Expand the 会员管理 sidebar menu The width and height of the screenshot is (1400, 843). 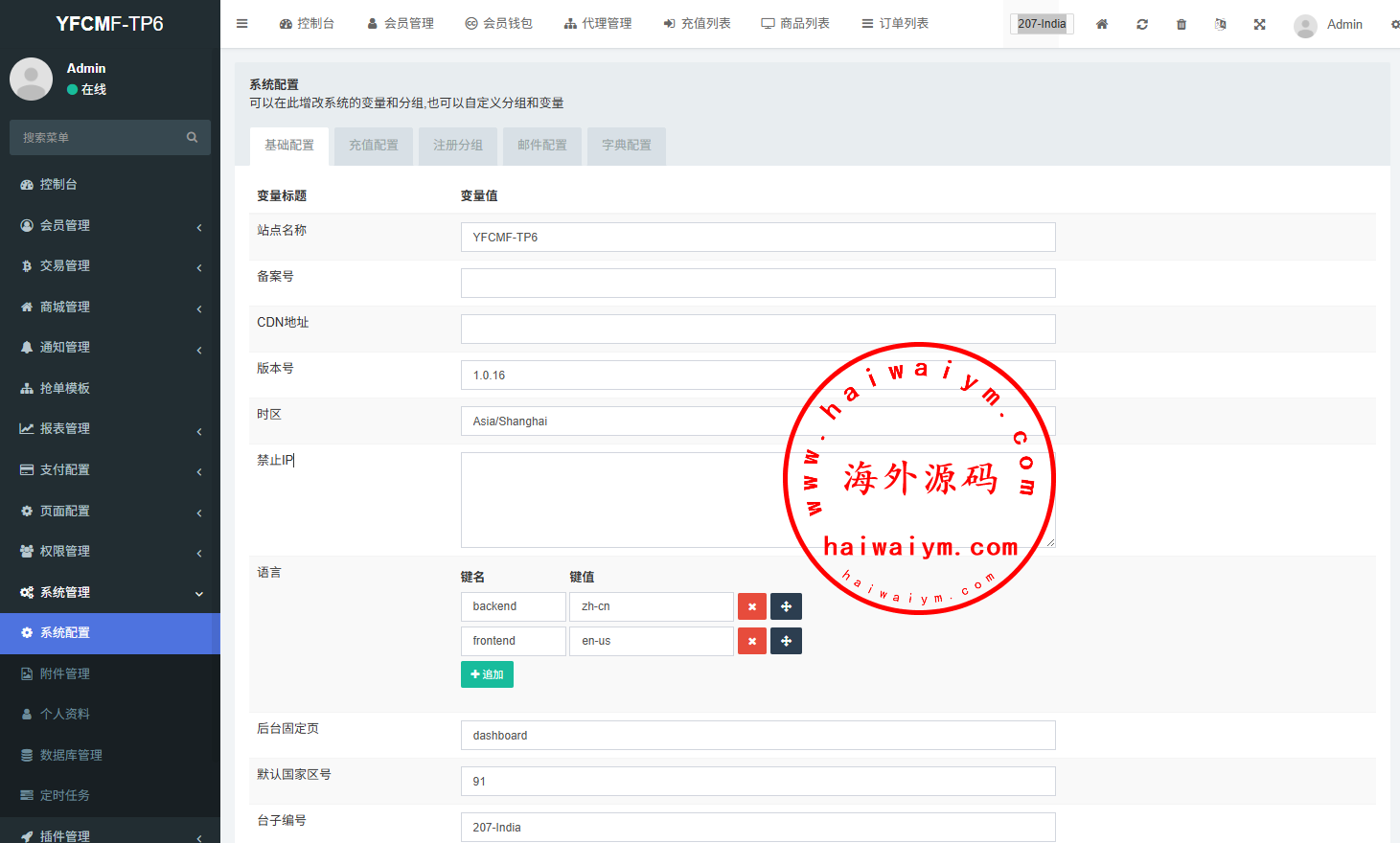pyautogui.click(x=109, y=225)
